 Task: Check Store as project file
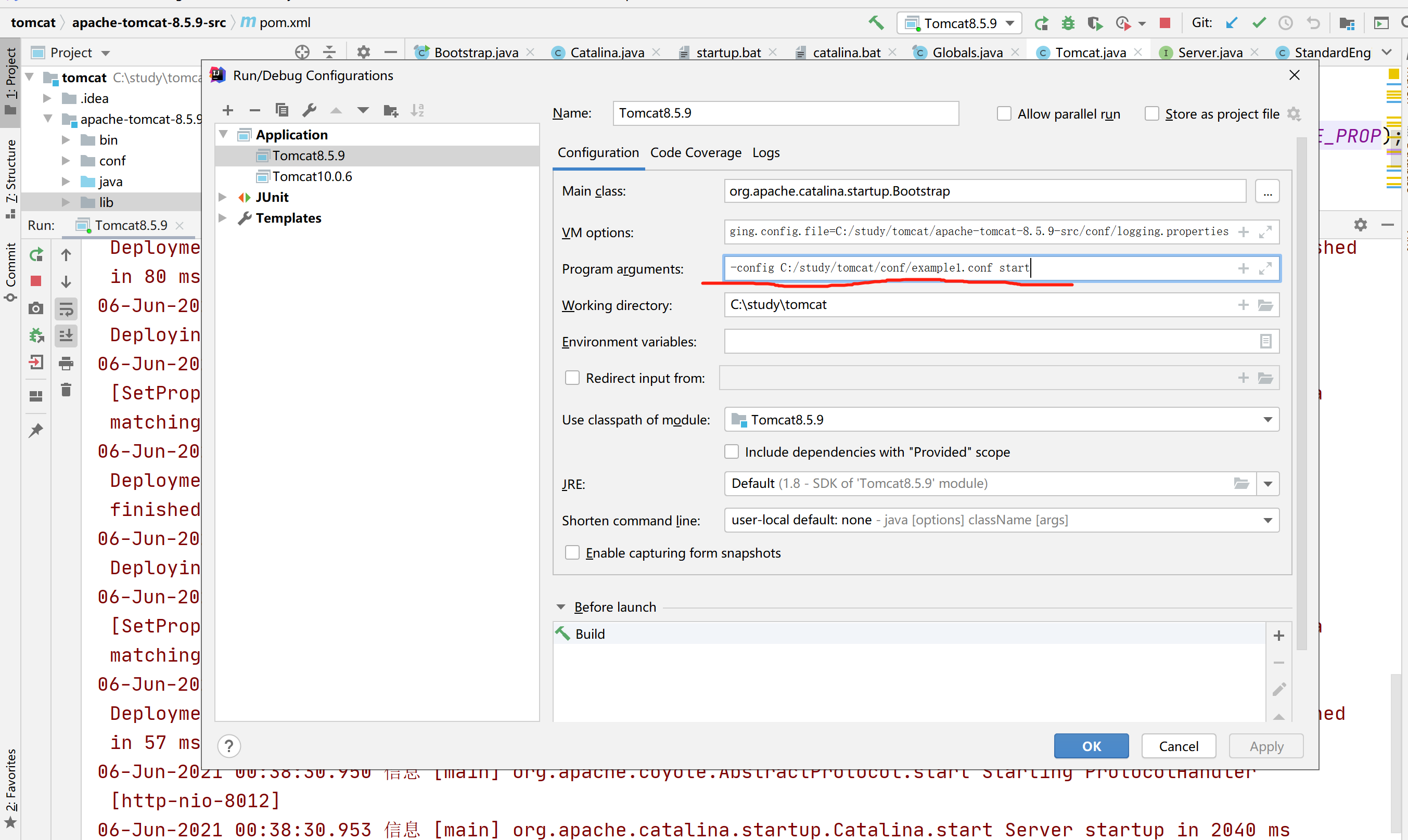tap(1151, 114)
